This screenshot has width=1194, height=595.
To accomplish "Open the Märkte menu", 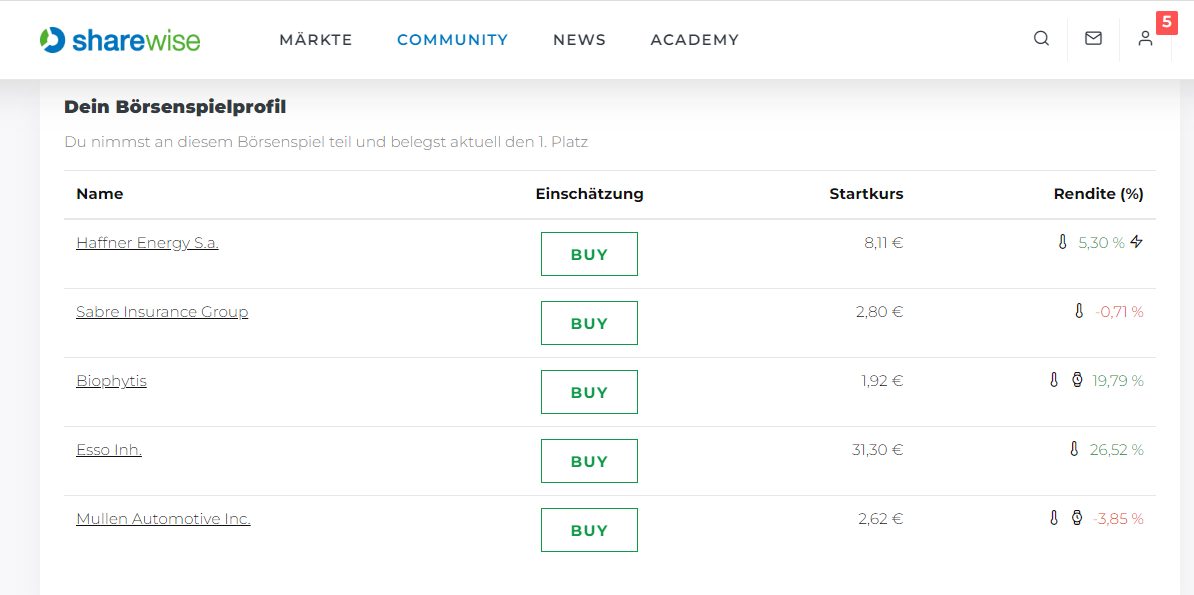I will 315,40.
